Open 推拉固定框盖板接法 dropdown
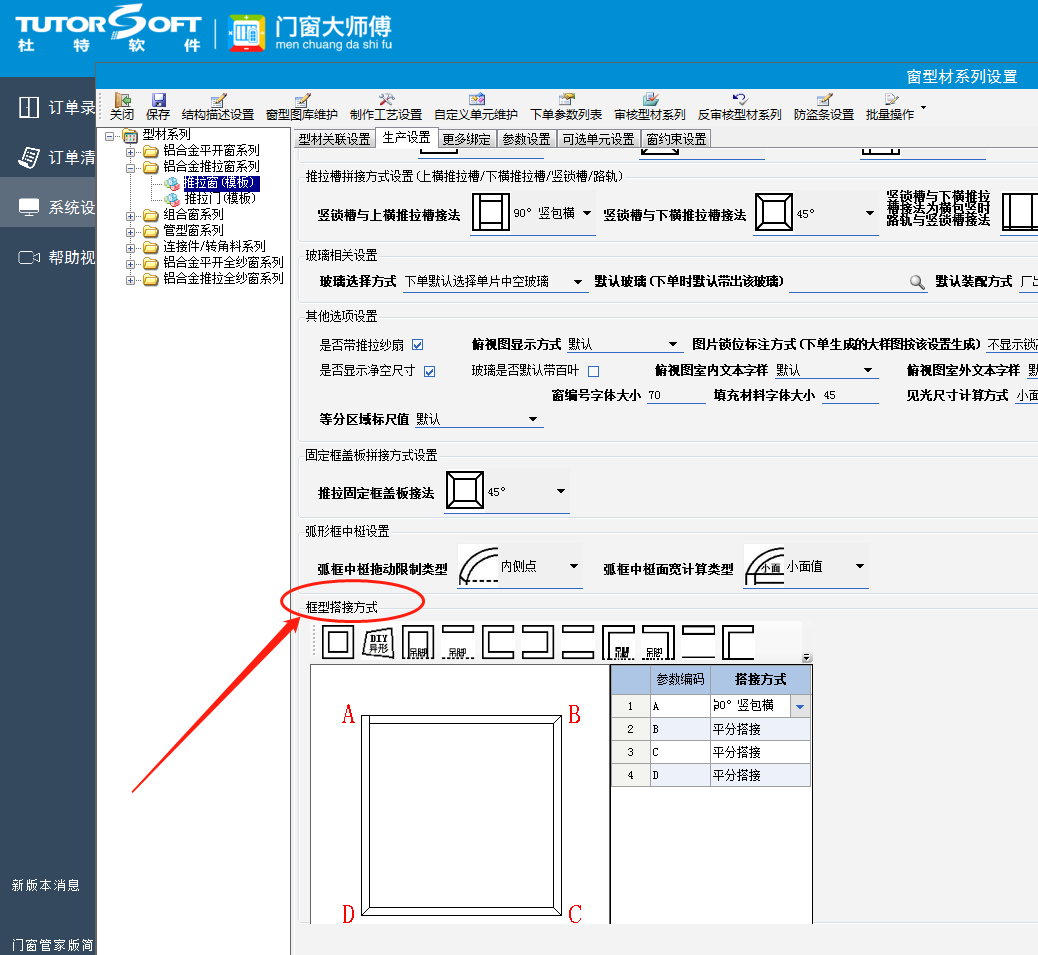Screen dimensions: 1038x955 pos(561,491)
